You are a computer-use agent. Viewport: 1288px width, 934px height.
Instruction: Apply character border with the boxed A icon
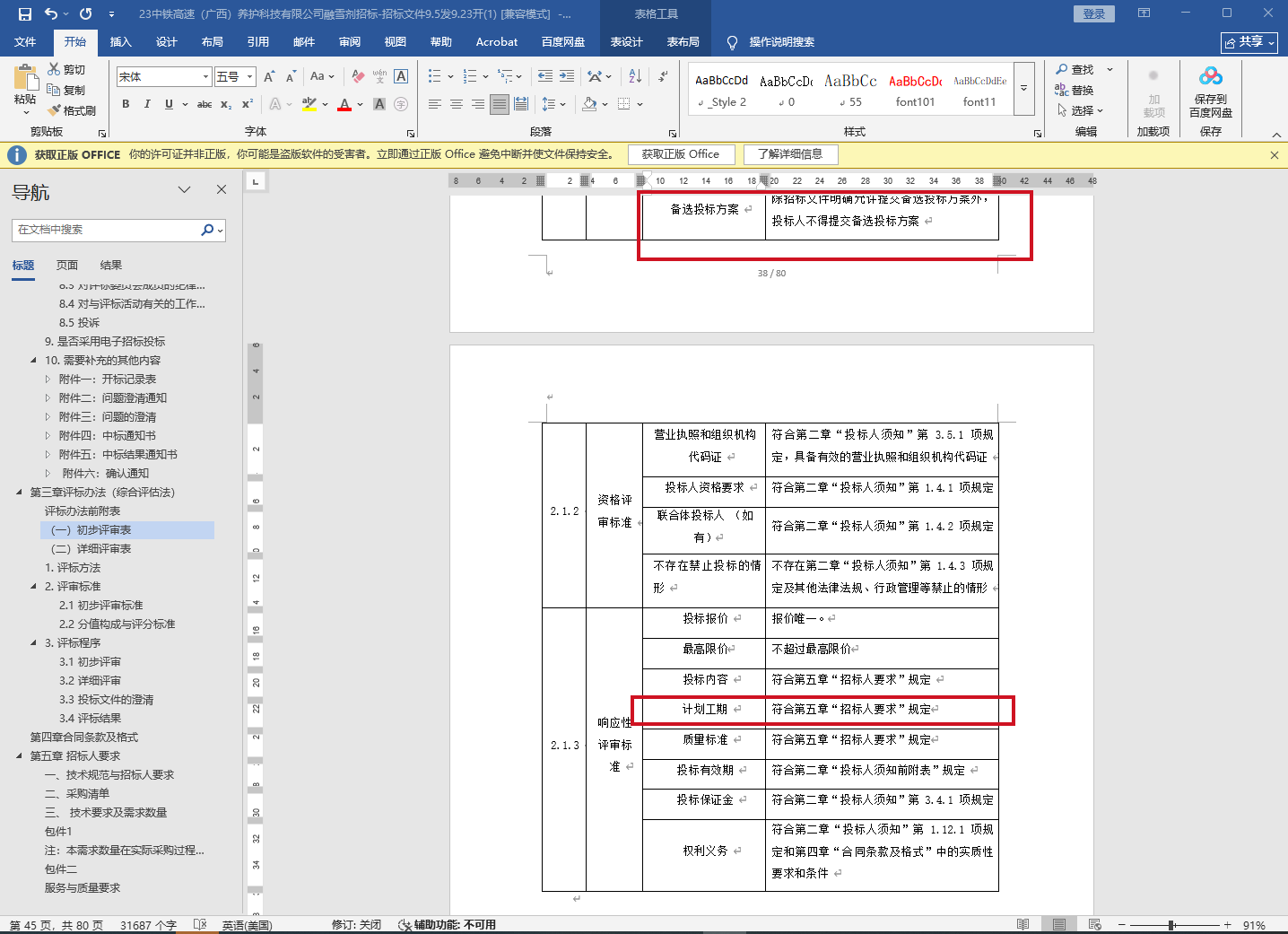click(x=401, y=77)
